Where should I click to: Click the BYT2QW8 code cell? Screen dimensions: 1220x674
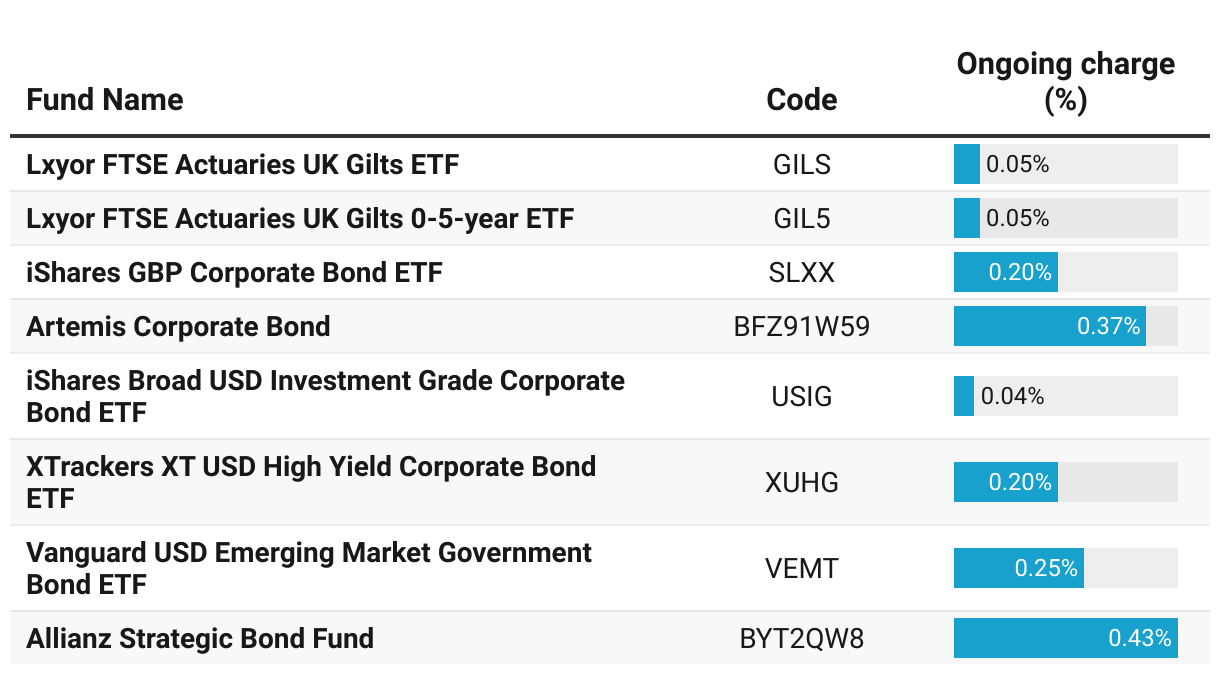pyautogui.click(x=802, y=638)
